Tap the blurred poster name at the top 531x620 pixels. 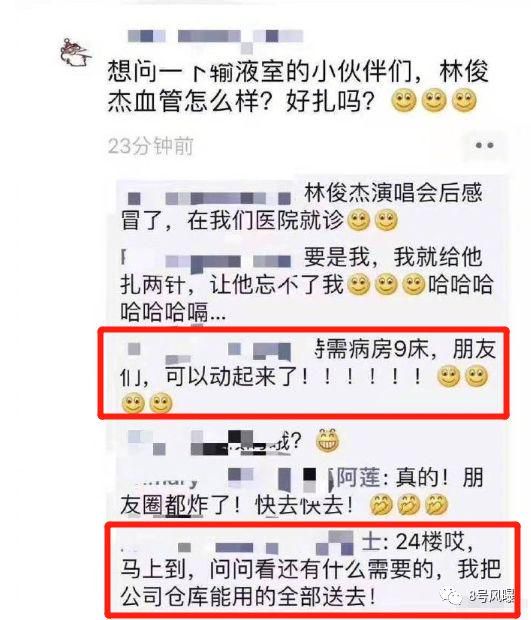click(x=216, y=37)
